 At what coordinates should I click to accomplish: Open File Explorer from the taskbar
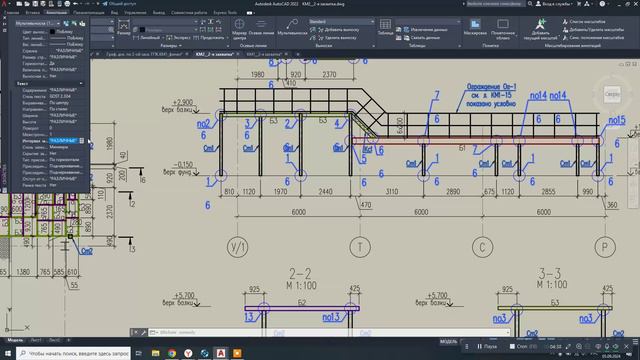[156, 353]
